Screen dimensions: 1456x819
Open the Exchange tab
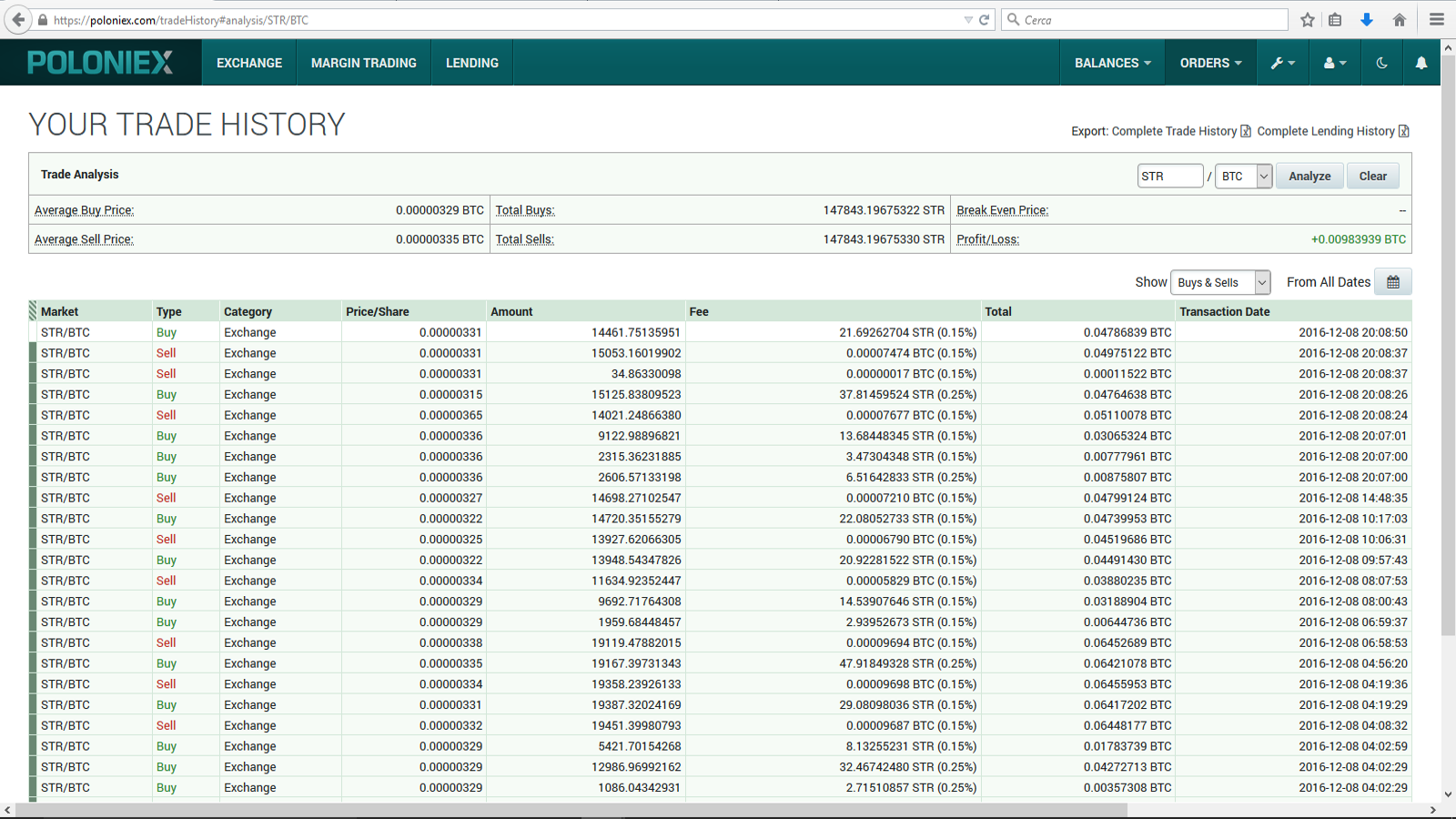point(249,63)
